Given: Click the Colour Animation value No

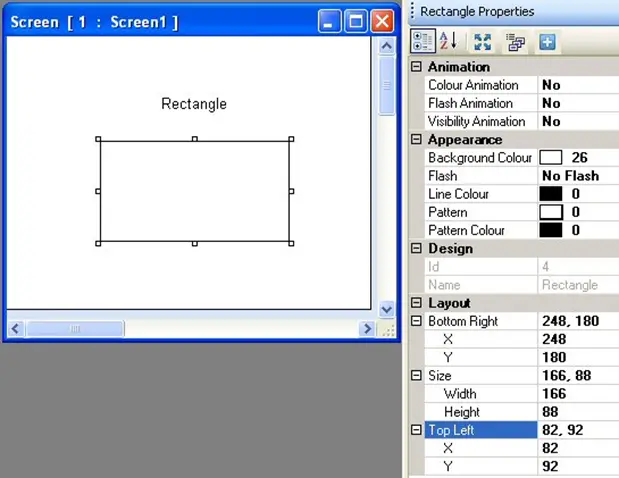Looking at the screenshot, I should point(551,85).
